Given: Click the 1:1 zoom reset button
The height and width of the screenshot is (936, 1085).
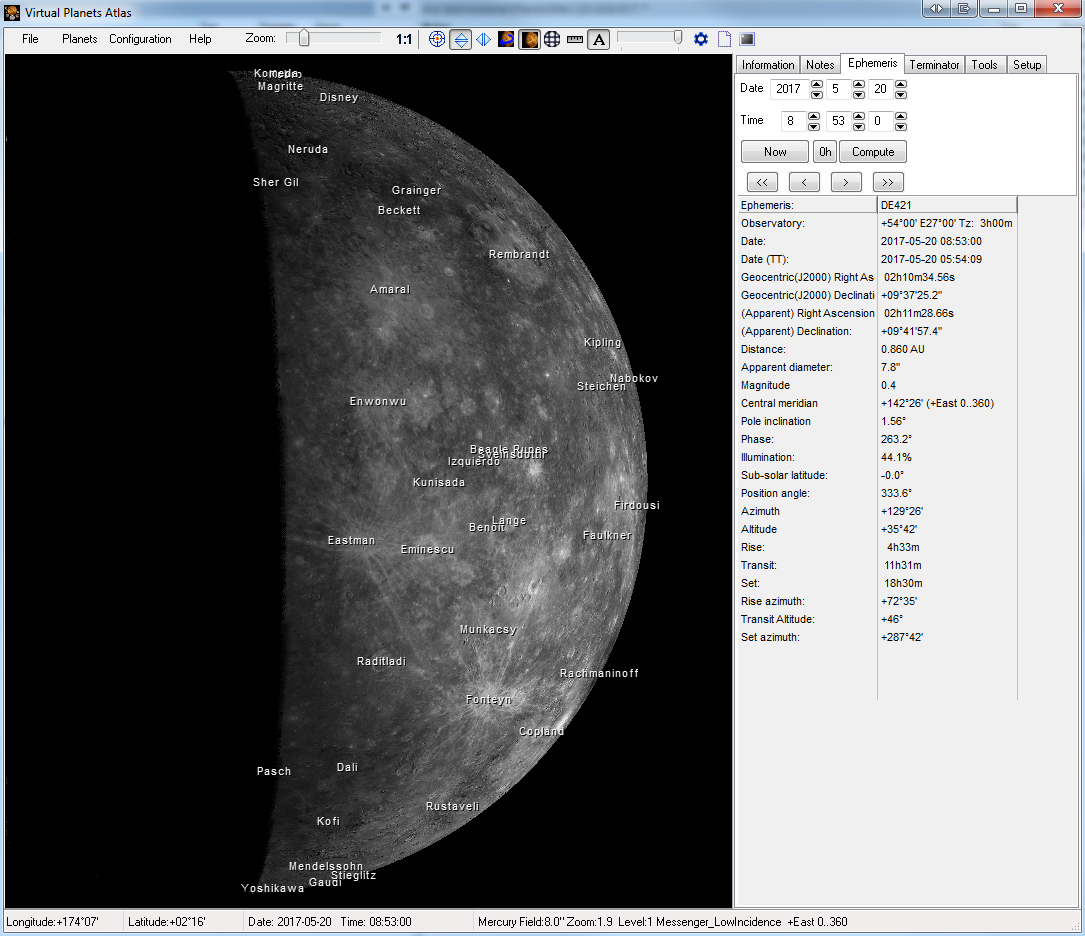Looking at the screenshot, I should point(404,39).
